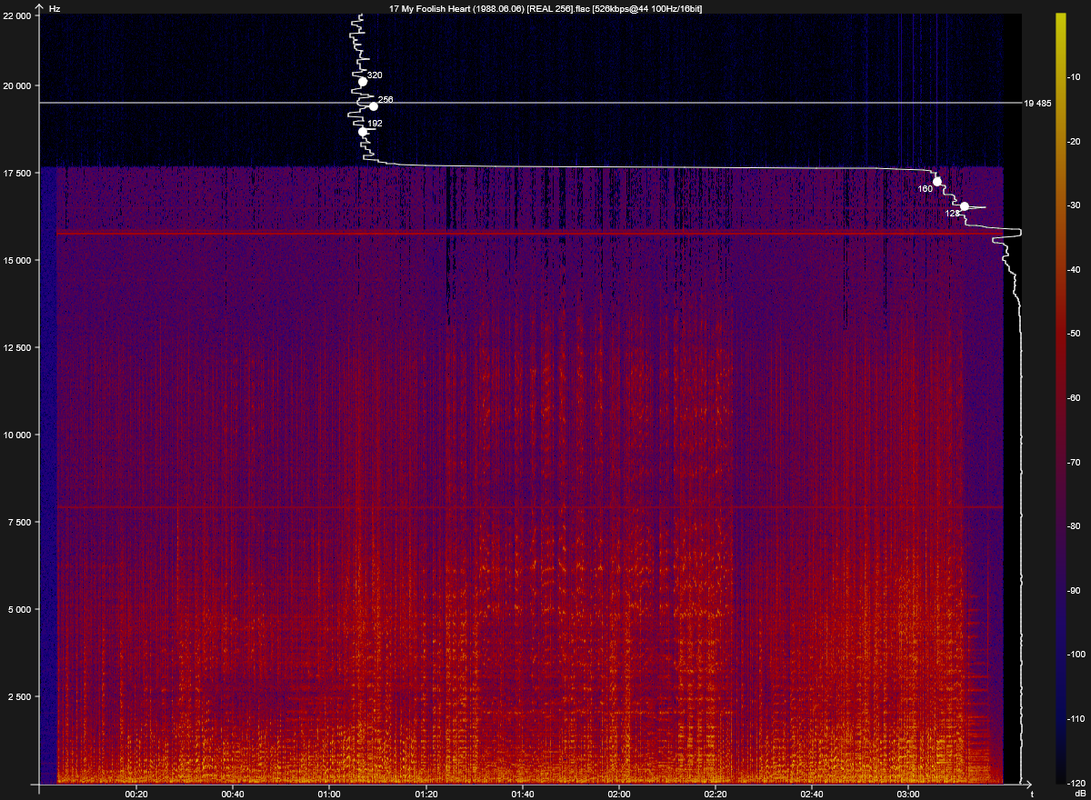
Task: Click the 'Hz' axis unit label
Action: [54, 9]
